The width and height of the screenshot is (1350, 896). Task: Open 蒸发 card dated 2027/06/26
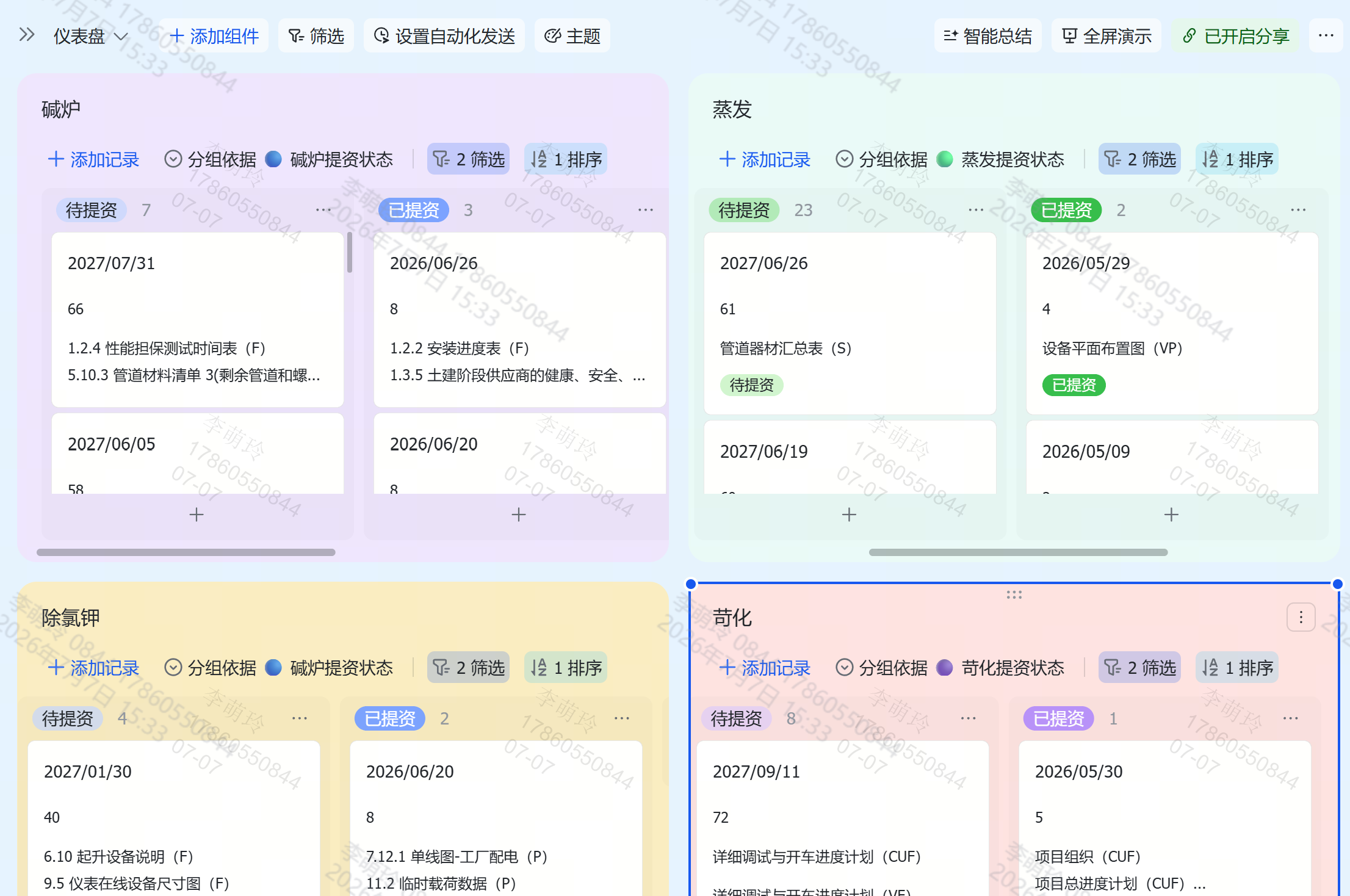[x=850, y=323]
